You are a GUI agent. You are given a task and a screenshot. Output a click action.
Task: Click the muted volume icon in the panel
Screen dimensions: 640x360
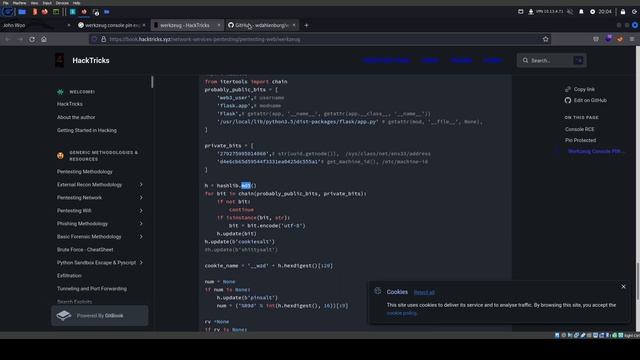tap(570, 12)
